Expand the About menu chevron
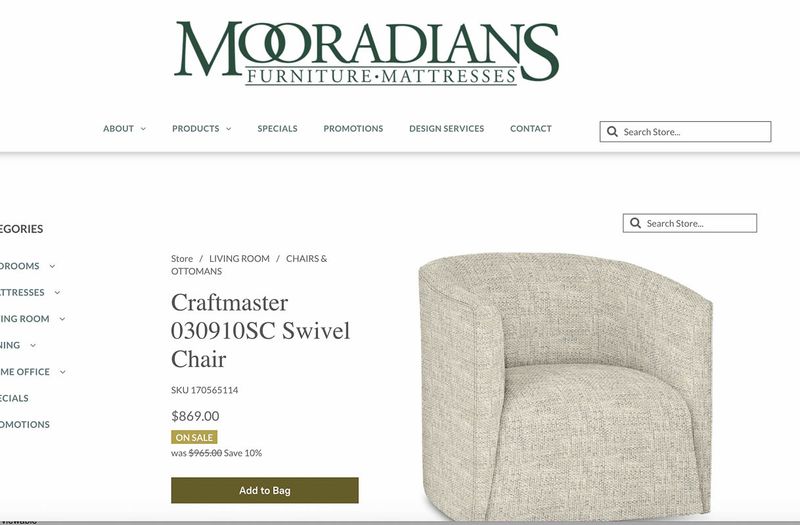 143,129
